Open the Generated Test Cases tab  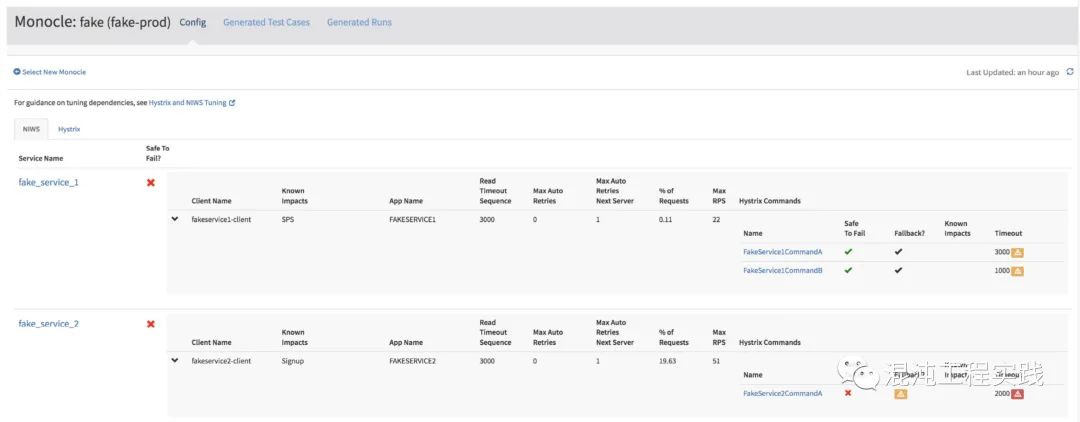(266, 22)
